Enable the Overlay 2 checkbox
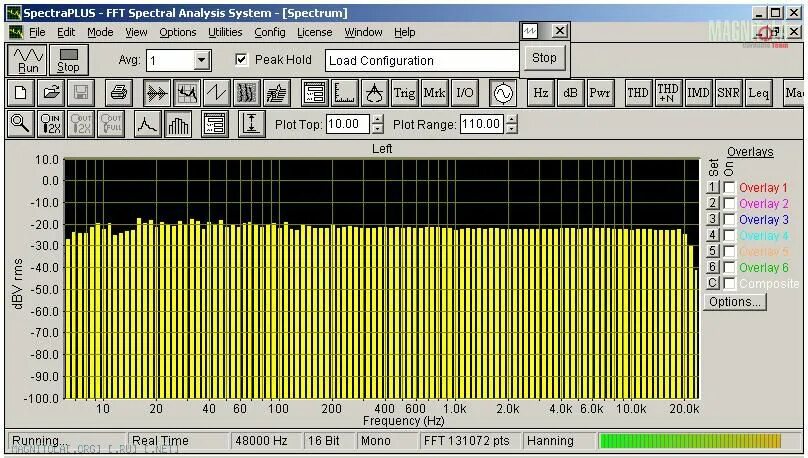Viewport: 808px width, 458px height. tap(729, 203)
